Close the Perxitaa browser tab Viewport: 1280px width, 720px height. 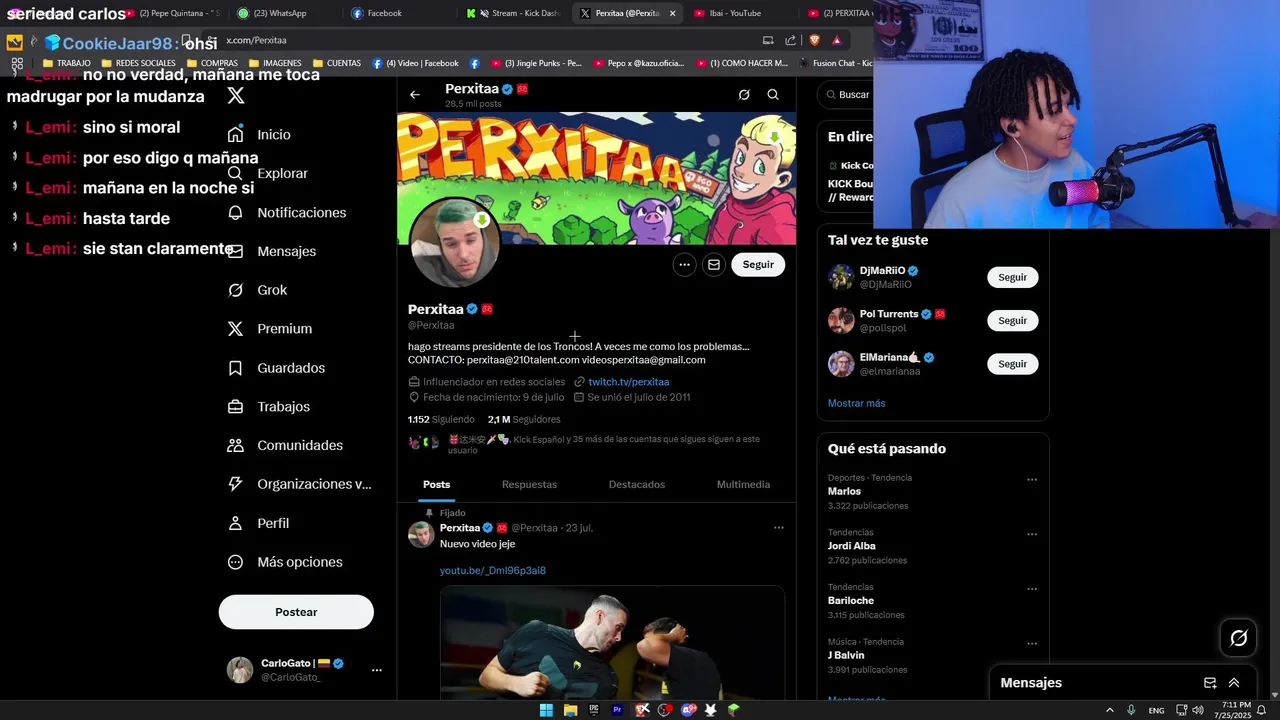pyautogui.click(x=672, y=13)
